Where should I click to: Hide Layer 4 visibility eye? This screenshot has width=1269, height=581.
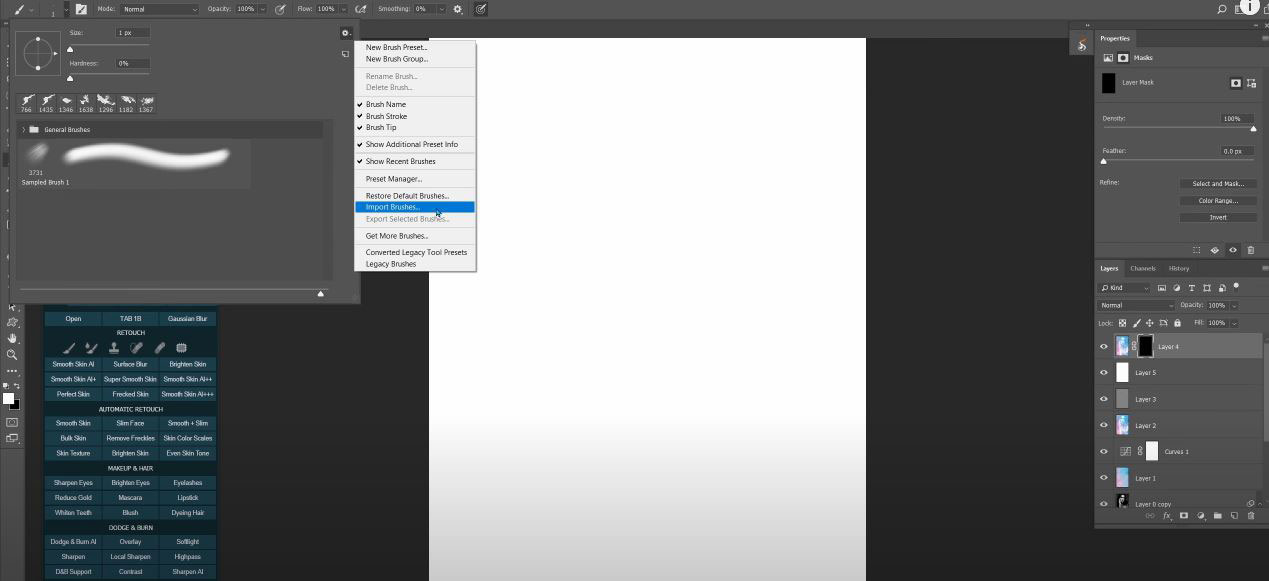1104,347
